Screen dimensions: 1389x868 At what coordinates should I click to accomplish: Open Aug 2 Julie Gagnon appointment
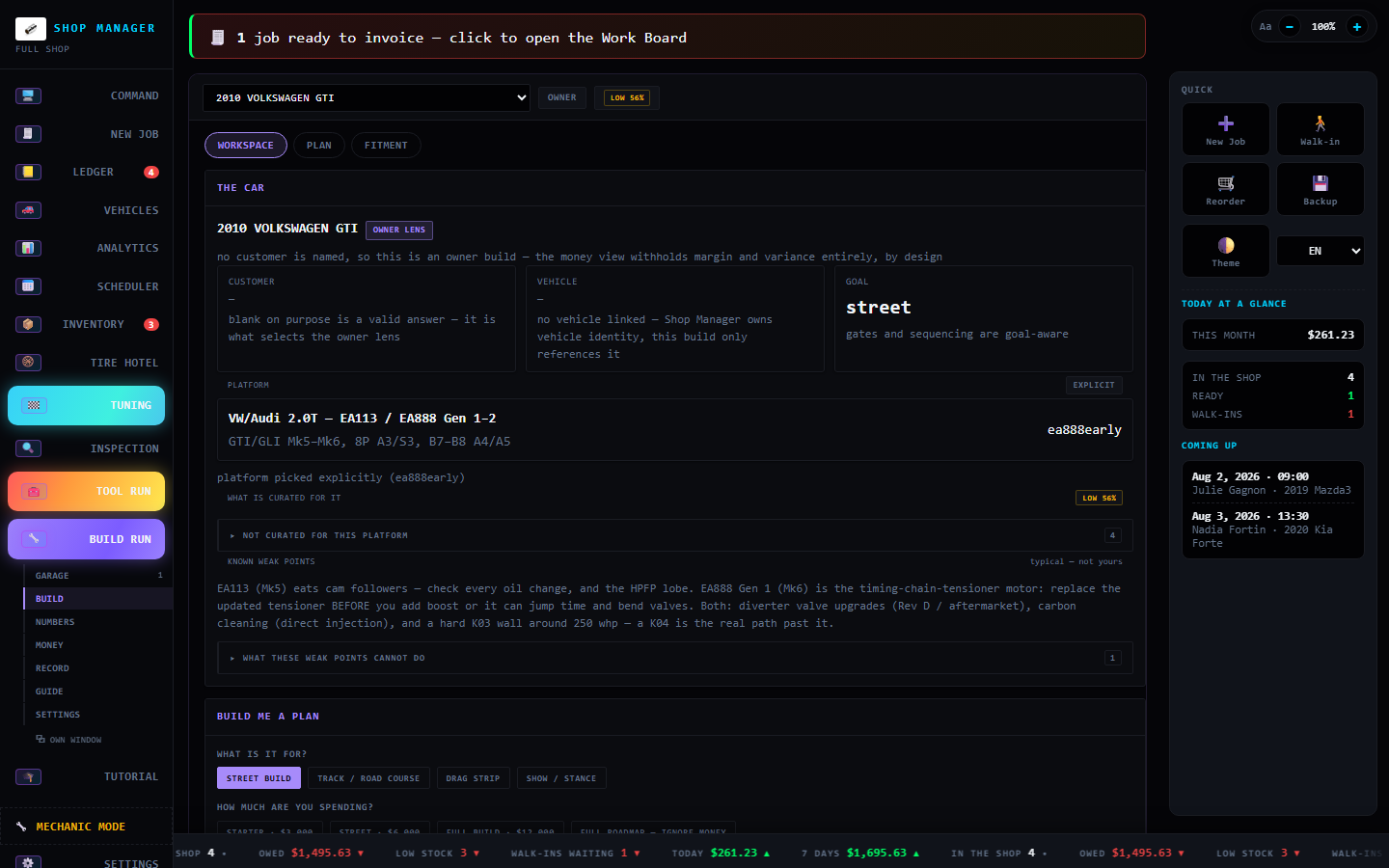[x=1272, y=483]
